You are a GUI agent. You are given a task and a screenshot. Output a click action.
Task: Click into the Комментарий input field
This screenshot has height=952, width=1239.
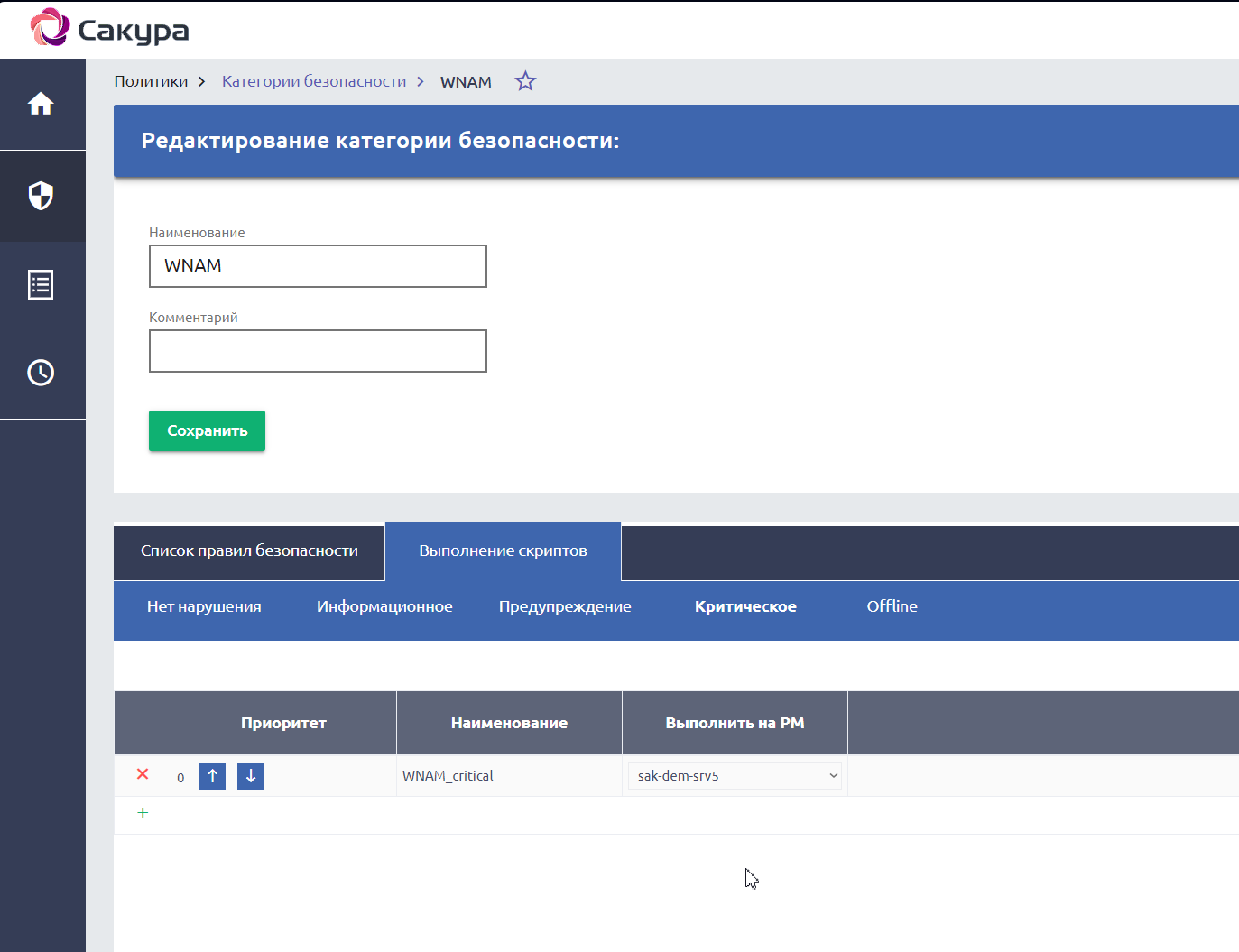(318, 351)
